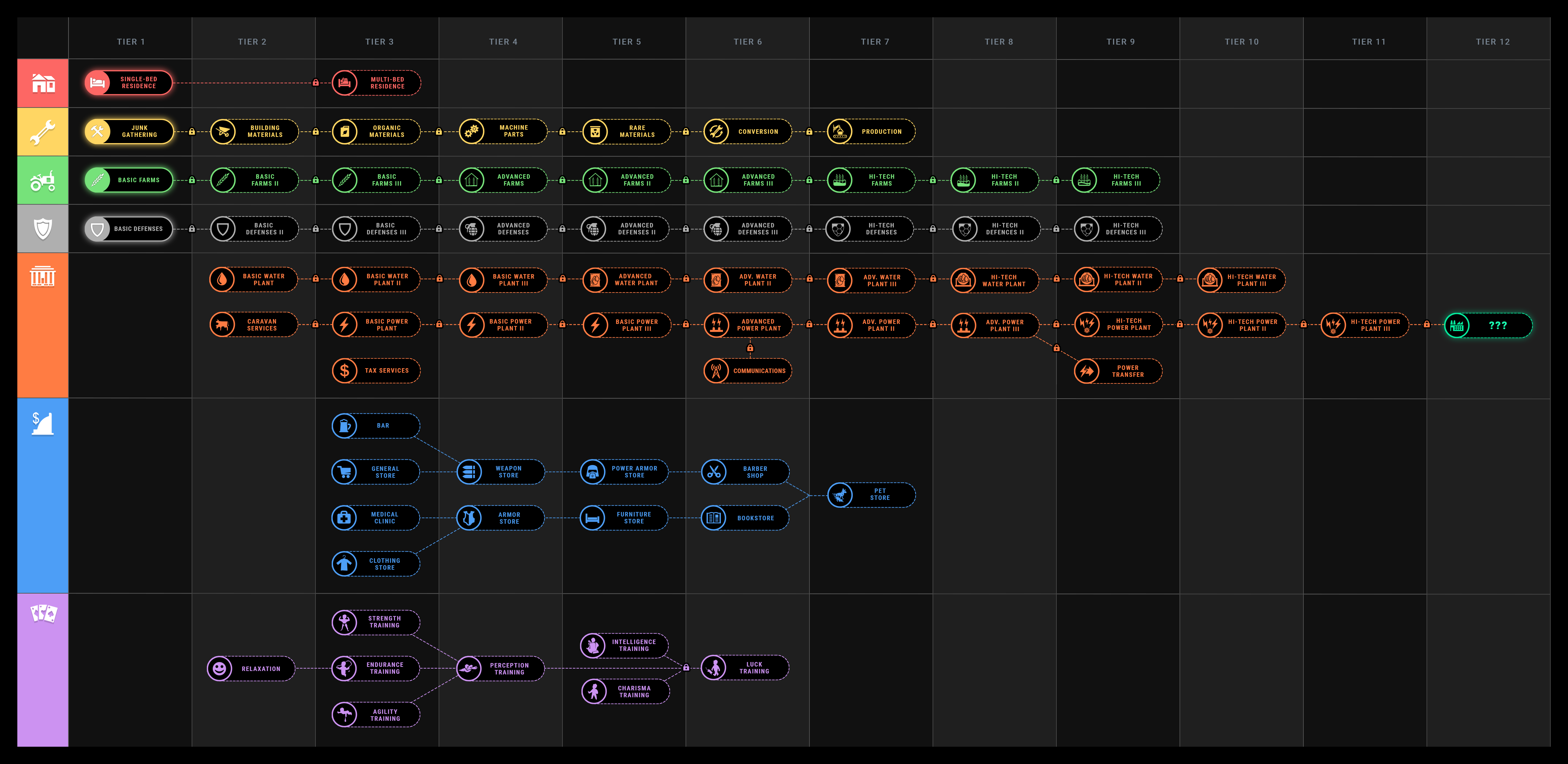Click the Tax Services dollar icon
1568x764 pixels.
[345, 371]
